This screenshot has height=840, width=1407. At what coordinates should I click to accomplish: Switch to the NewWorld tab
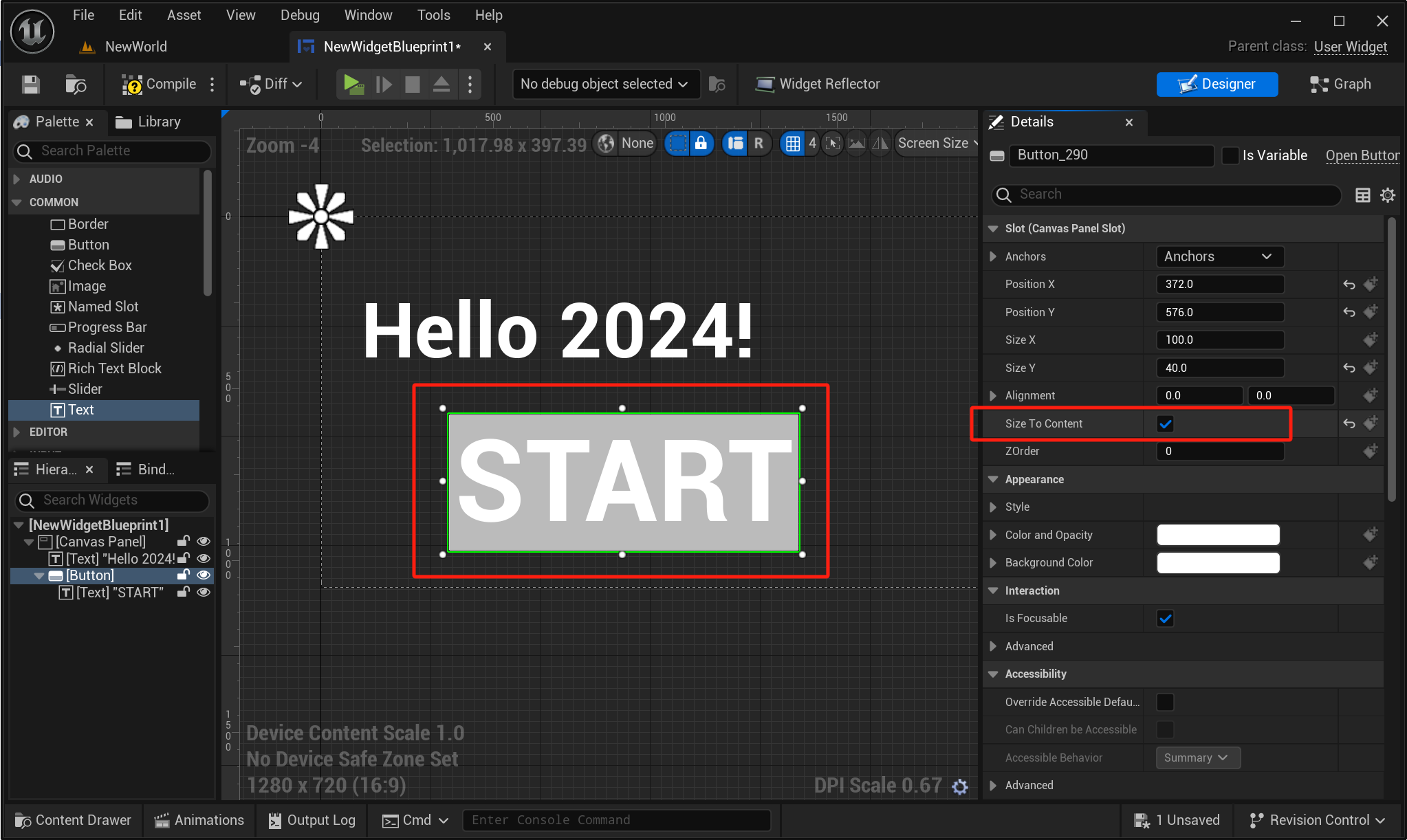(138, 47)
